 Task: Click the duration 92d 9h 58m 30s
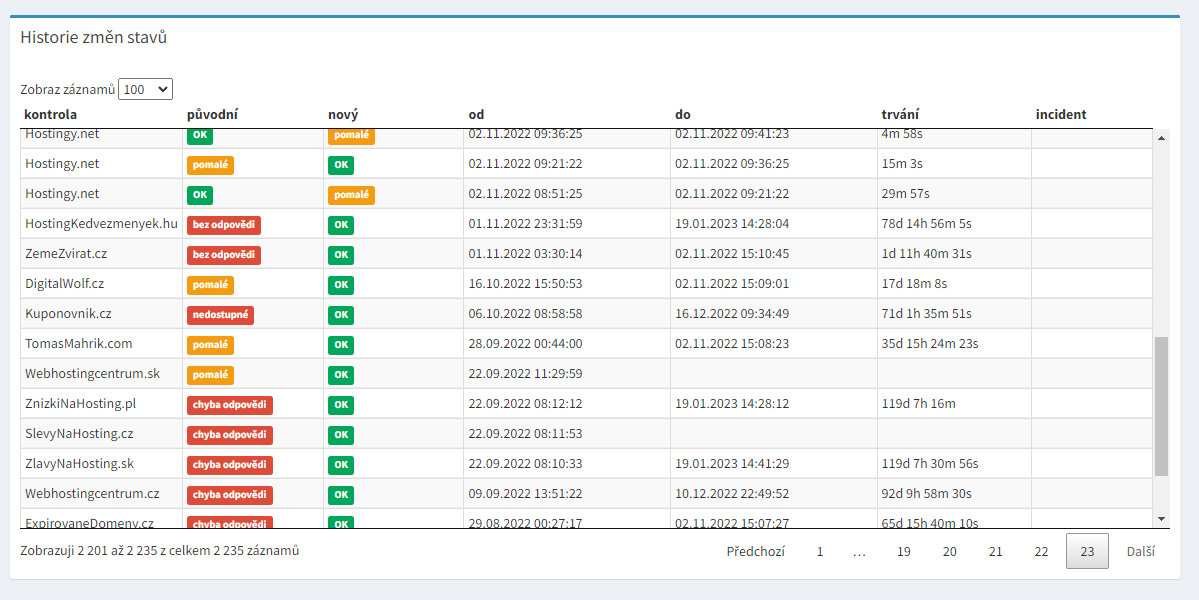pos(926,494)
